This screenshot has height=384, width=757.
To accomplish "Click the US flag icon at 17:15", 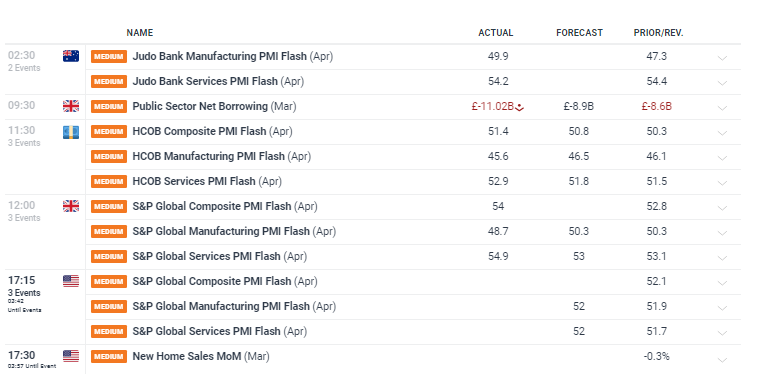I will (x=71, y=281).
